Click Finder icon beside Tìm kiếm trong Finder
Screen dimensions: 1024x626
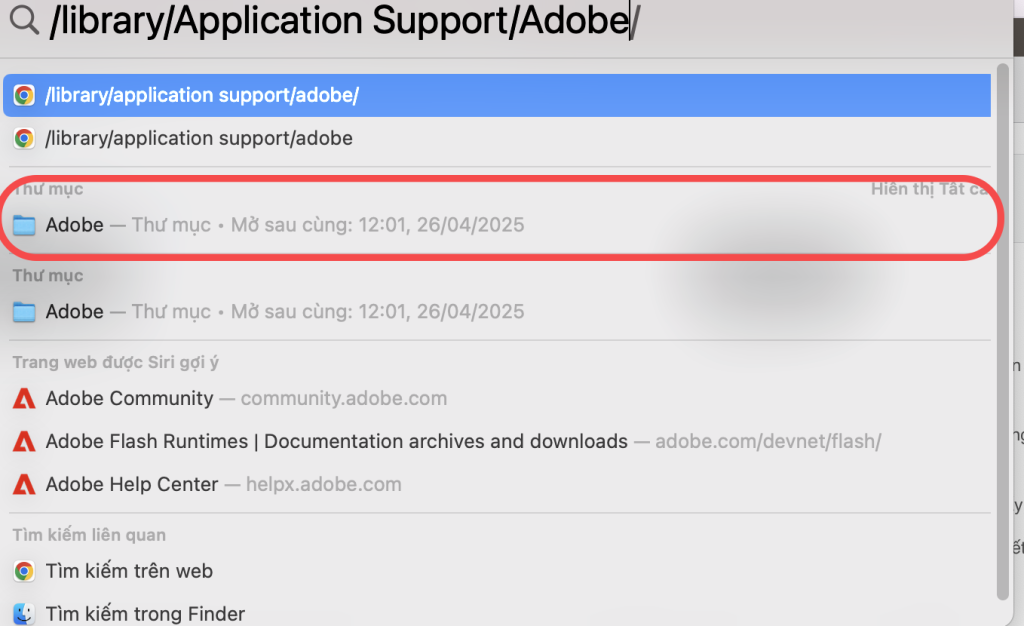click(x=24, y=614)
